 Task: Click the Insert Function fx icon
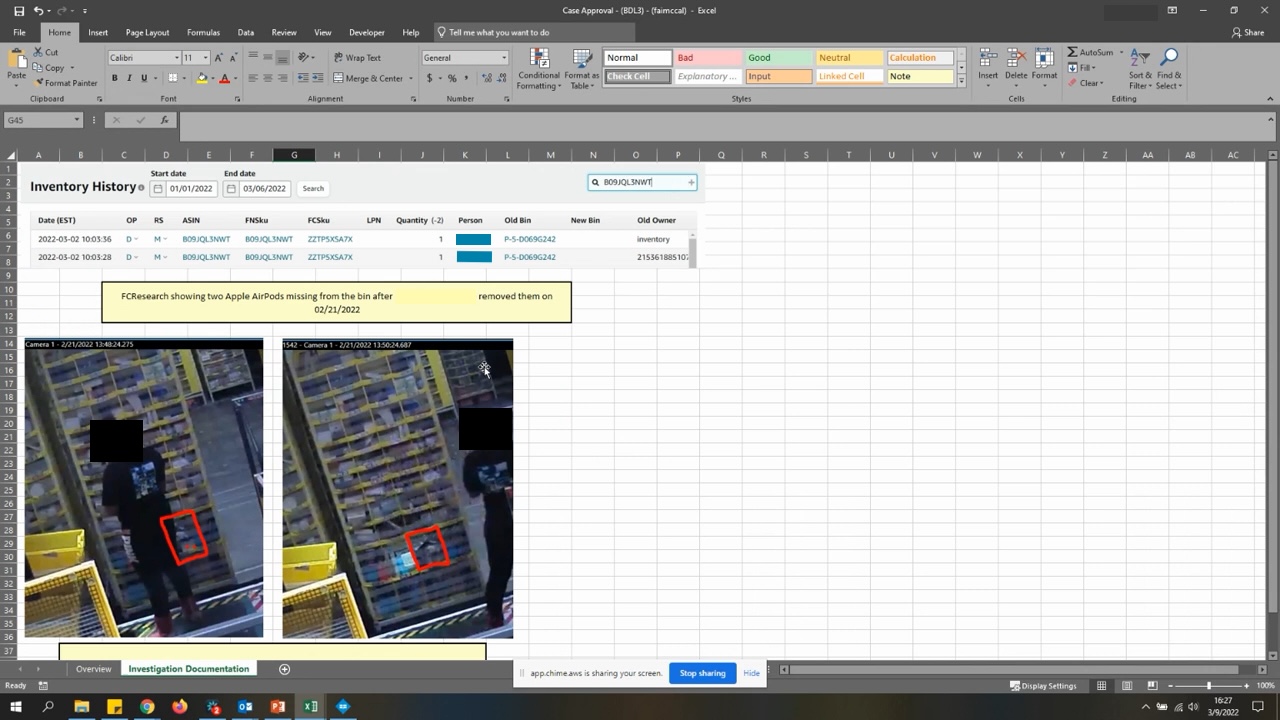(x=165, y=120)
